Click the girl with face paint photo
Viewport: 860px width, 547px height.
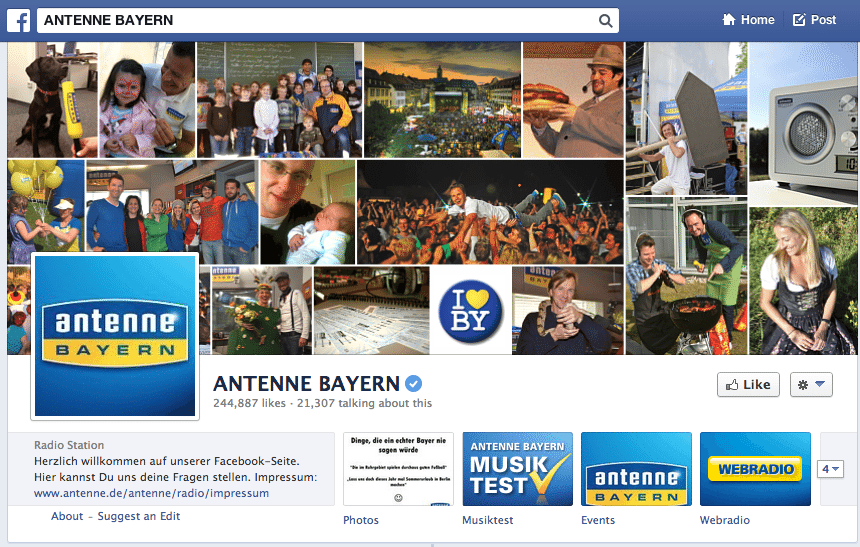point(147,100)
